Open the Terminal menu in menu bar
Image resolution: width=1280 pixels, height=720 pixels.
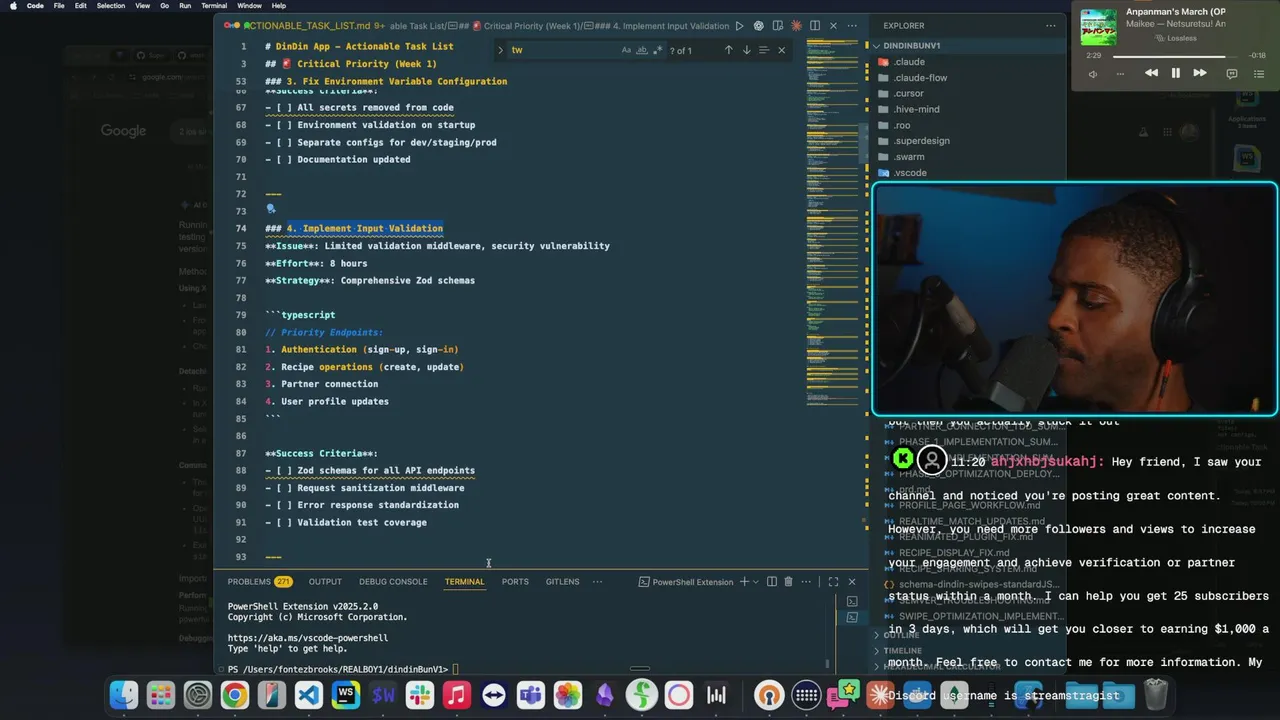click(214, 6)
